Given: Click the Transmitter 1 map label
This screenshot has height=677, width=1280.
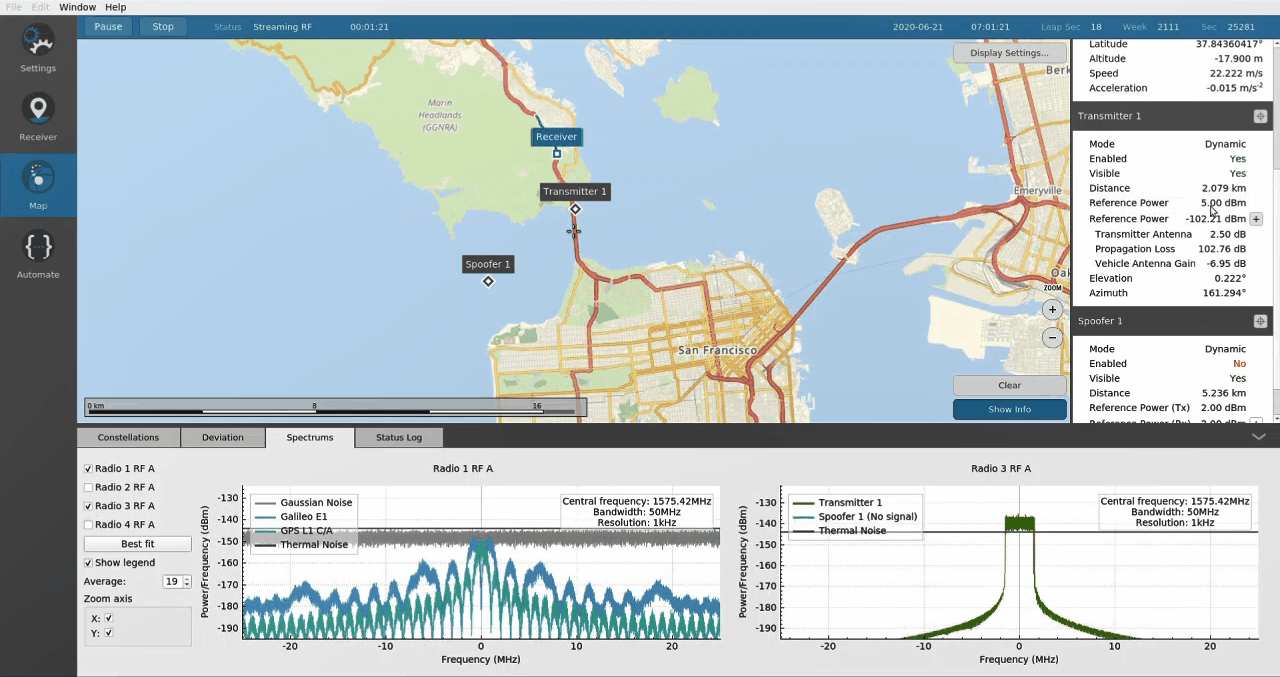Looking at the screenshot, I should 575,191.
